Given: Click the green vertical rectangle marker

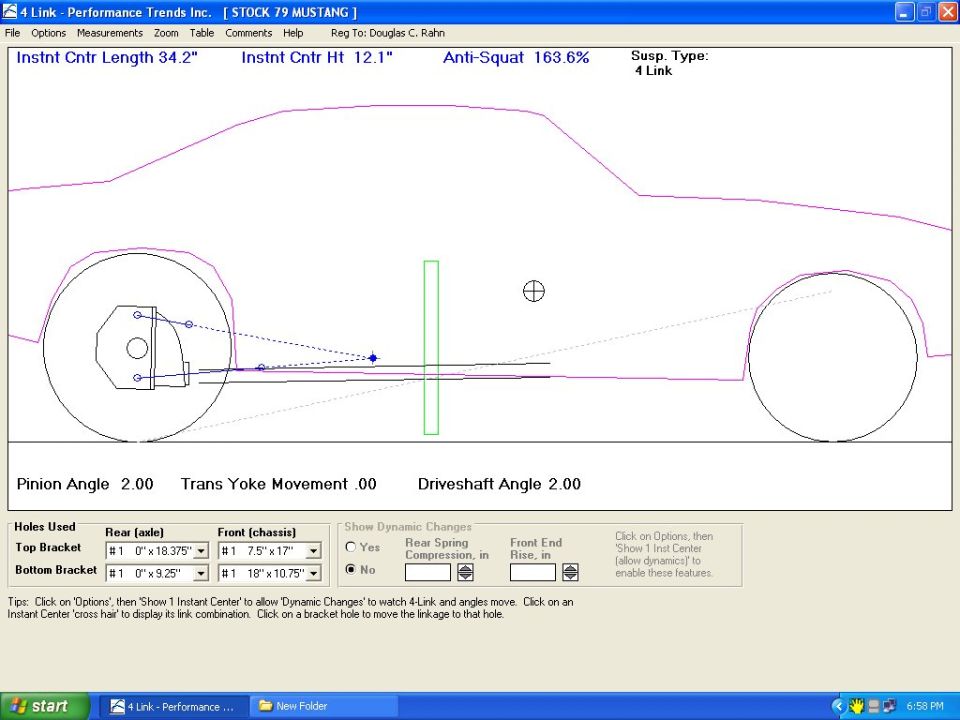Looking at the screenshot, I should click(x=431, y=348).
